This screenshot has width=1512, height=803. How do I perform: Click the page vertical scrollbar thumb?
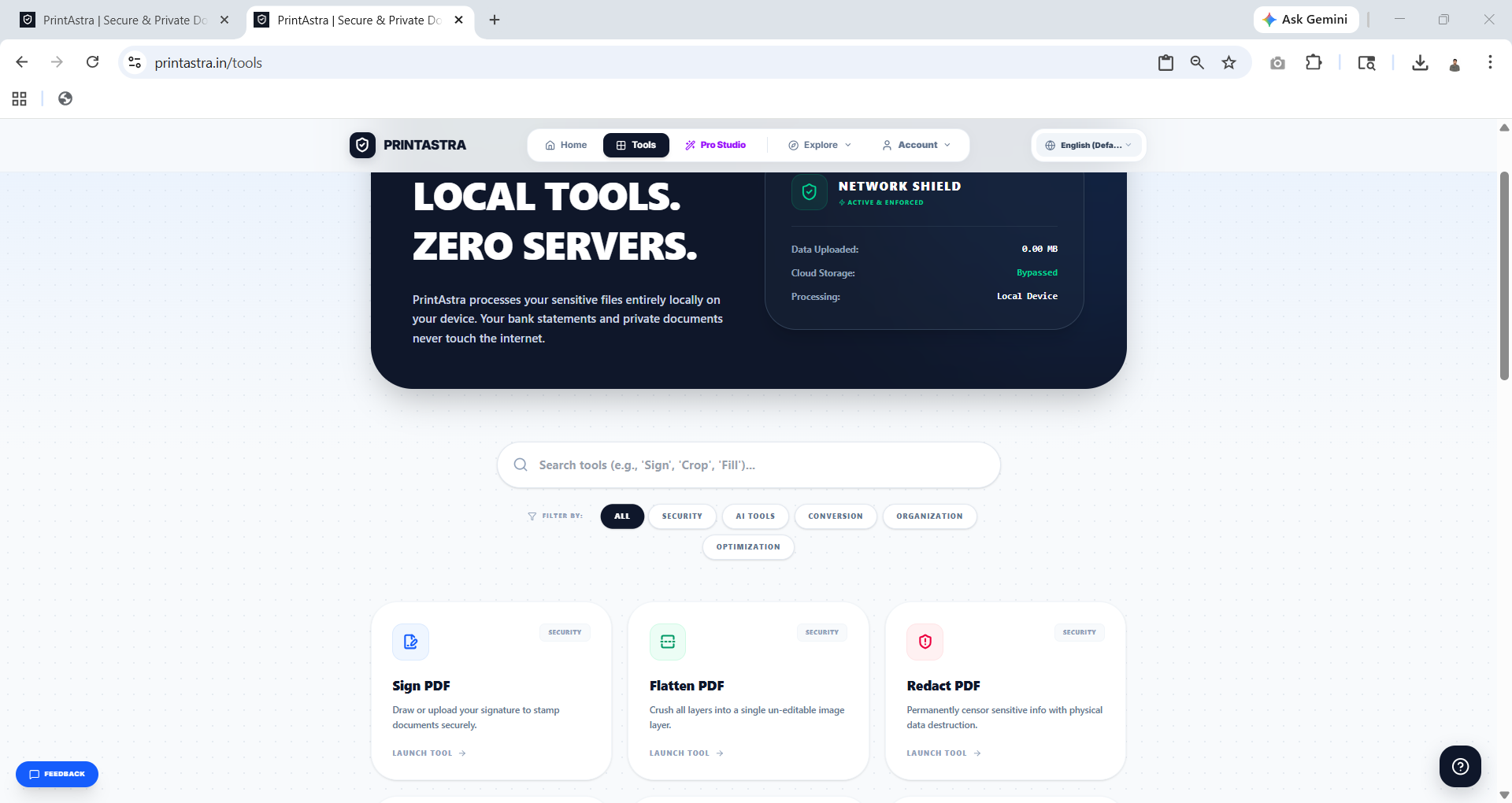[1504, 276]
